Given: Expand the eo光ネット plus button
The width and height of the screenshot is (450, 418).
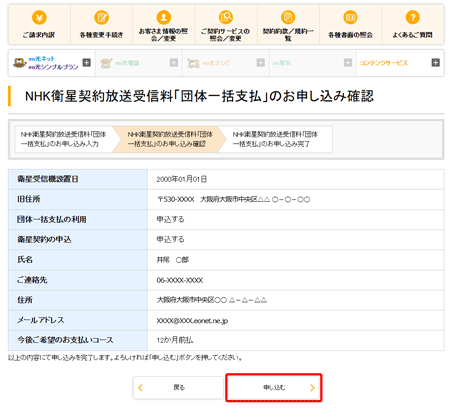Looking at the screenshot, I should click(x=87, y=63).
